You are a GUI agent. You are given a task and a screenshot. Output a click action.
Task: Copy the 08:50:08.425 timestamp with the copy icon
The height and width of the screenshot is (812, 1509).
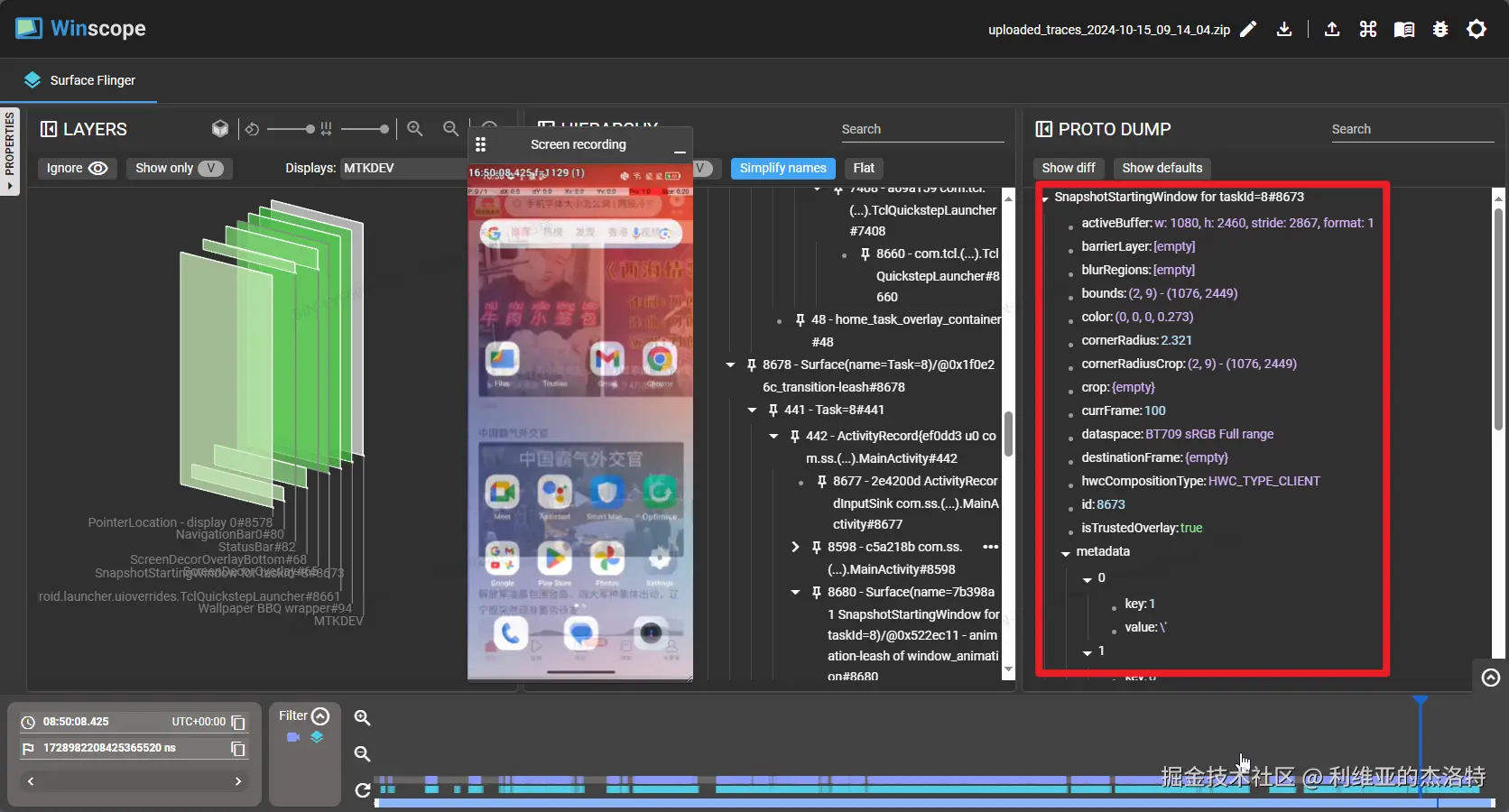tap(238, 722)
